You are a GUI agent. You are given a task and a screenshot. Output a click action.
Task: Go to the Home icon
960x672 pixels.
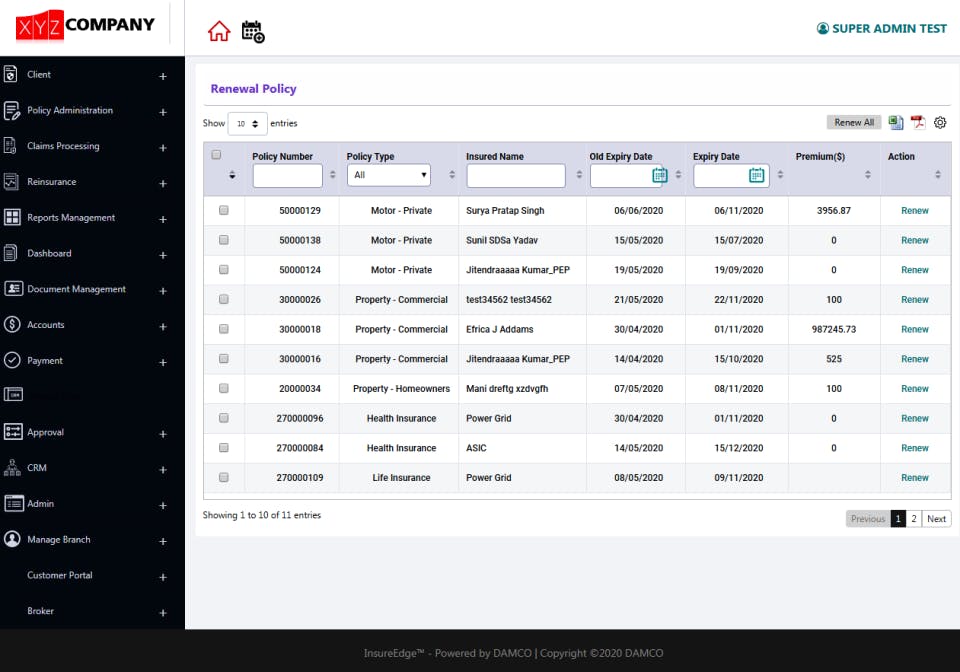(x=219, y=31)
